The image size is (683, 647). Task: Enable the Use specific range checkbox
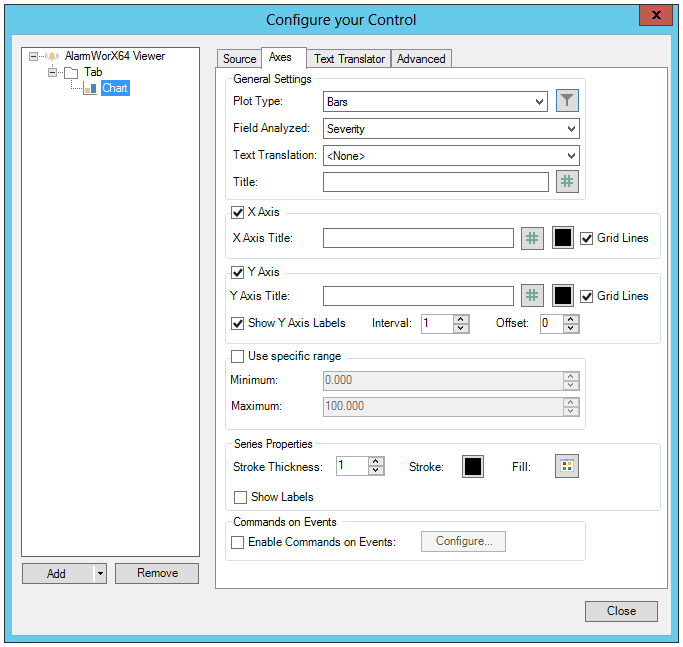[238, 356]
